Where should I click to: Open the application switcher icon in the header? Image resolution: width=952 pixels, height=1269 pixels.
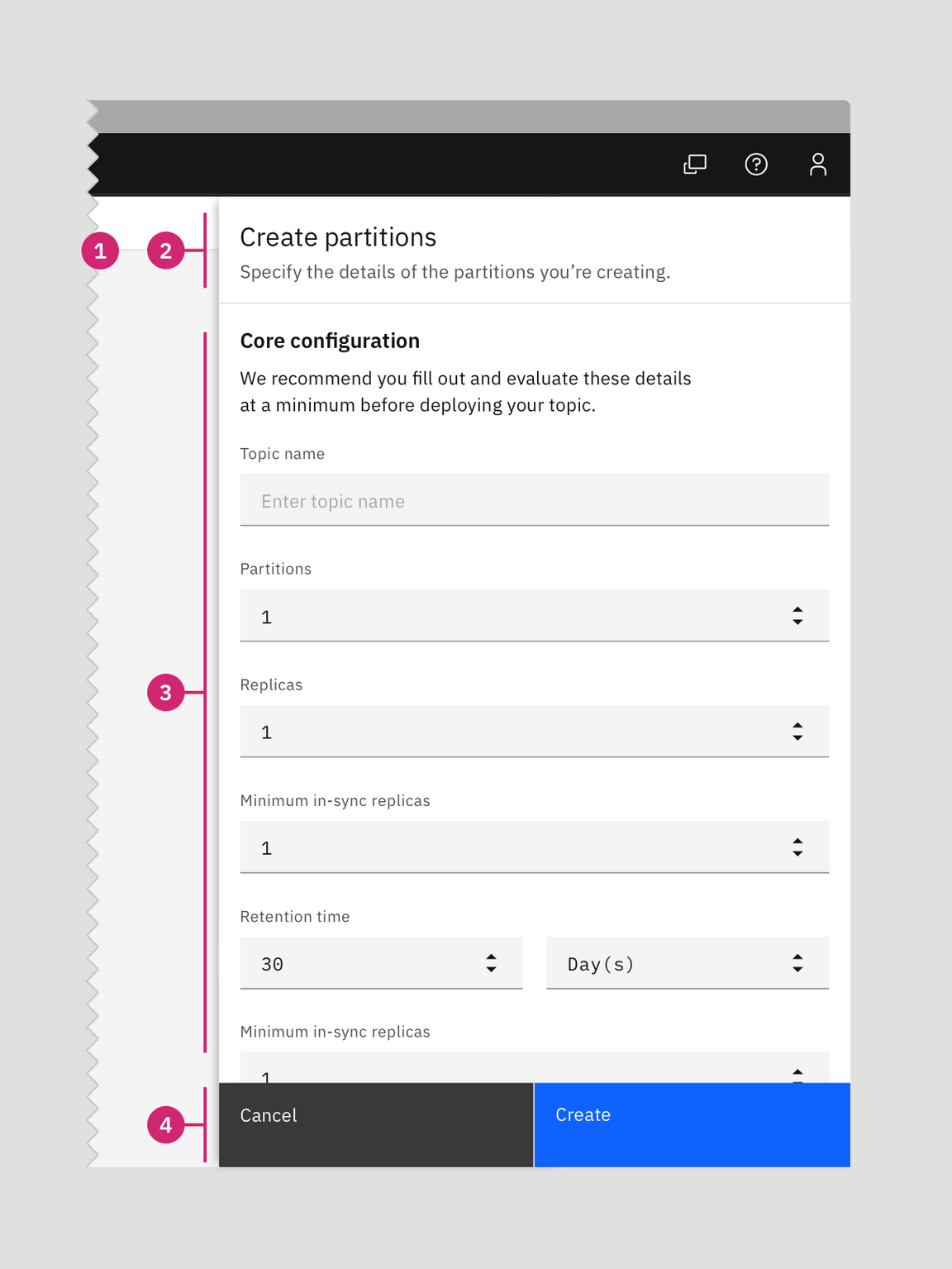click(x=694, y=165)
